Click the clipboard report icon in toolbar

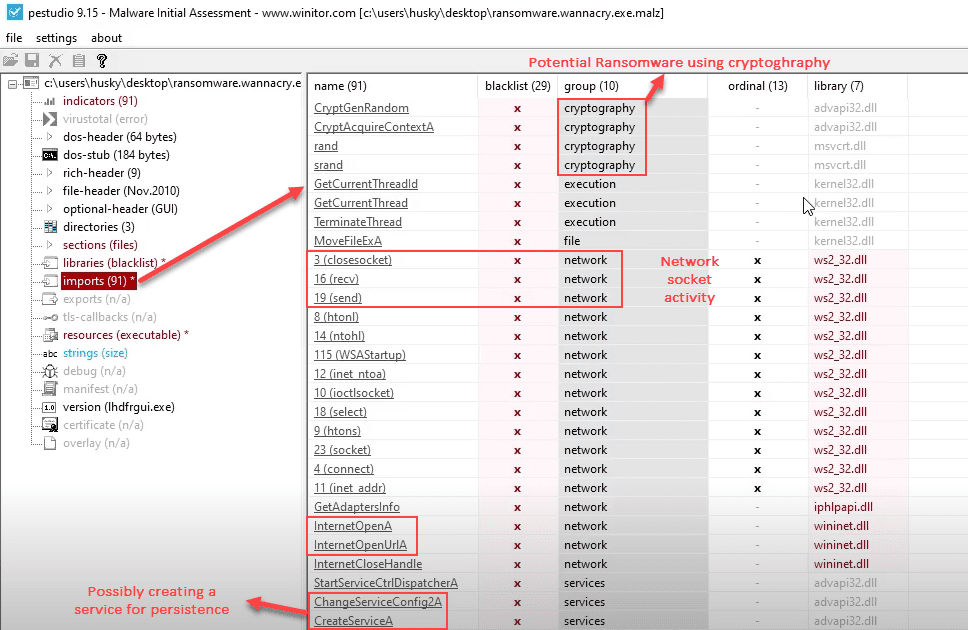(x=78, y=61)
